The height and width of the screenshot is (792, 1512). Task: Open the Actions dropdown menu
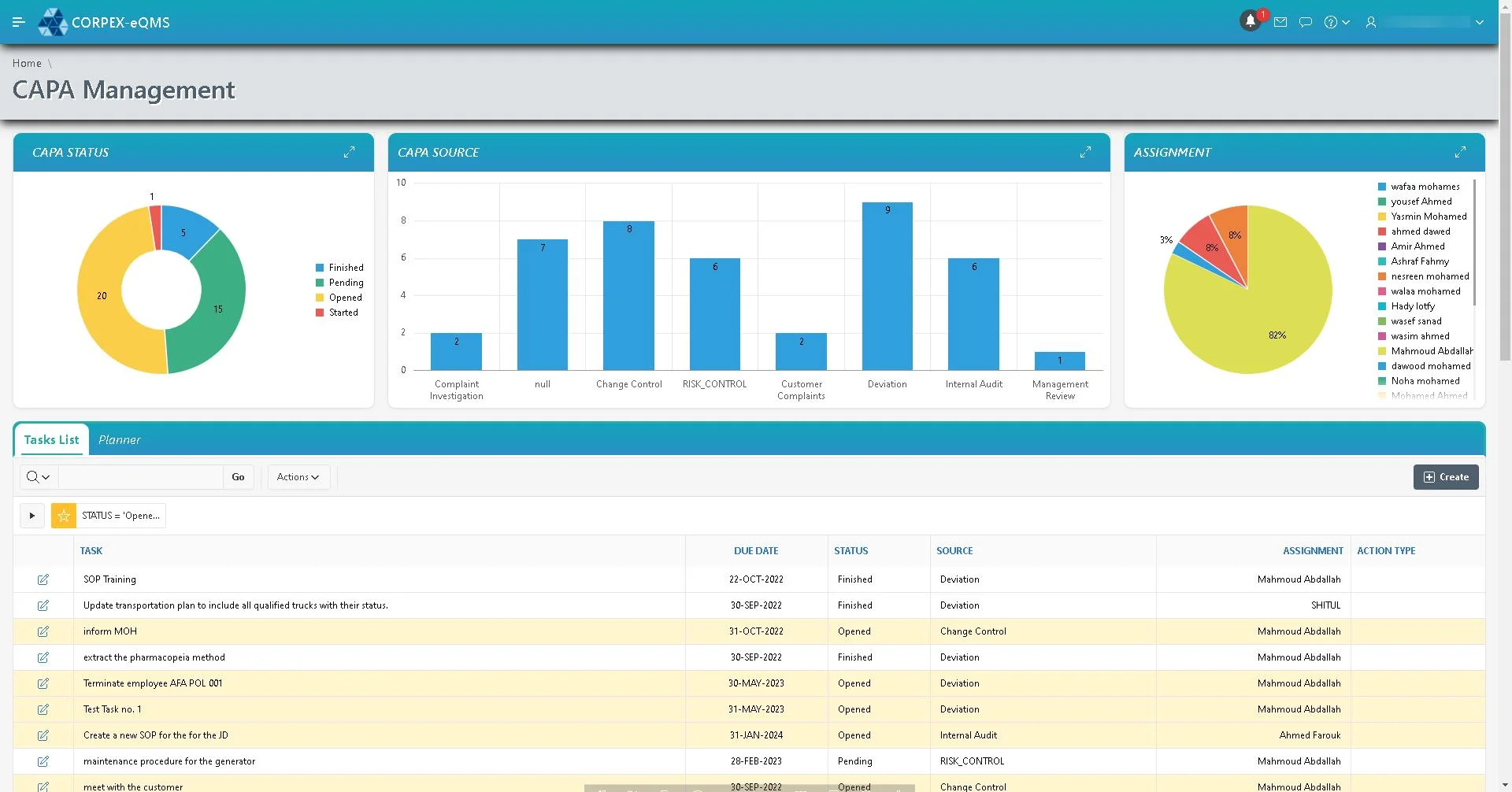click(x=298, y=477)
